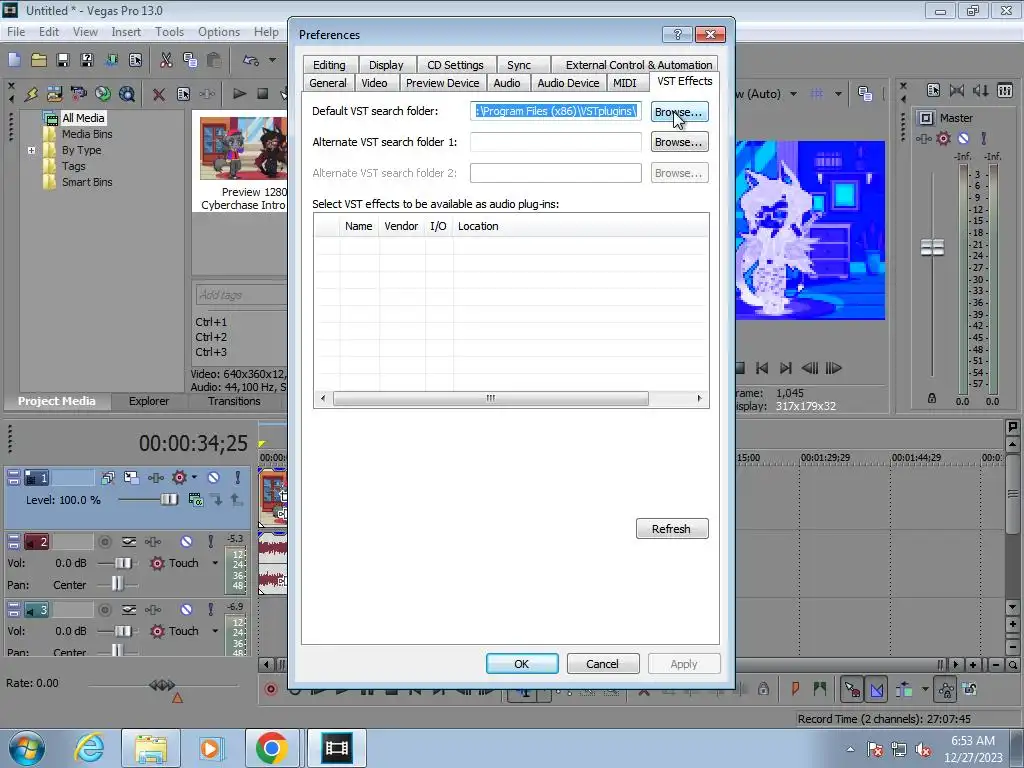Browse for alternate VST search folder 1

[x=679, y=142]
